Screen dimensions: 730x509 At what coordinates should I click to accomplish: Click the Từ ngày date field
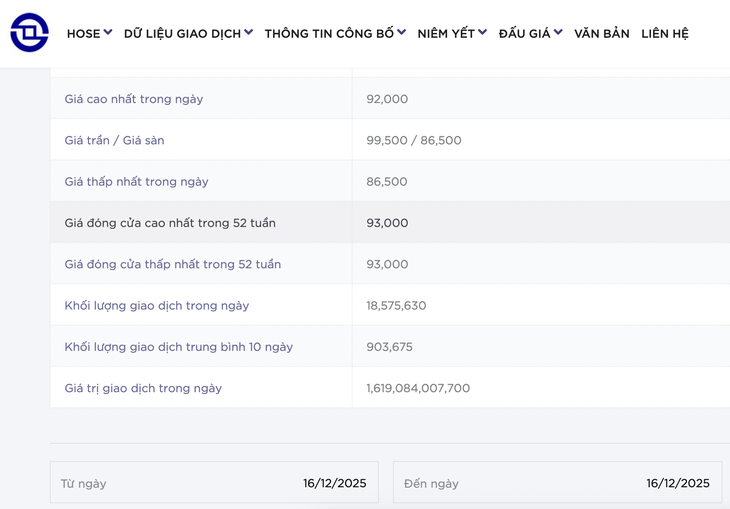[214, 483]
